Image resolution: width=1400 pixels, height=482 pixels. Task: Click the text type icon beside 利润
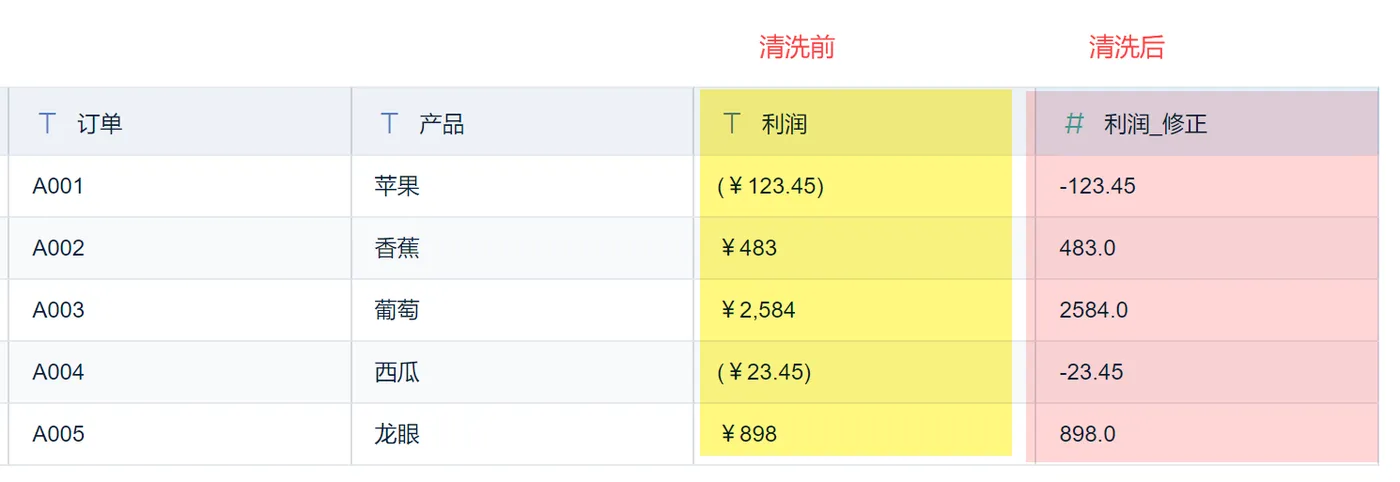tap(733, 124)
